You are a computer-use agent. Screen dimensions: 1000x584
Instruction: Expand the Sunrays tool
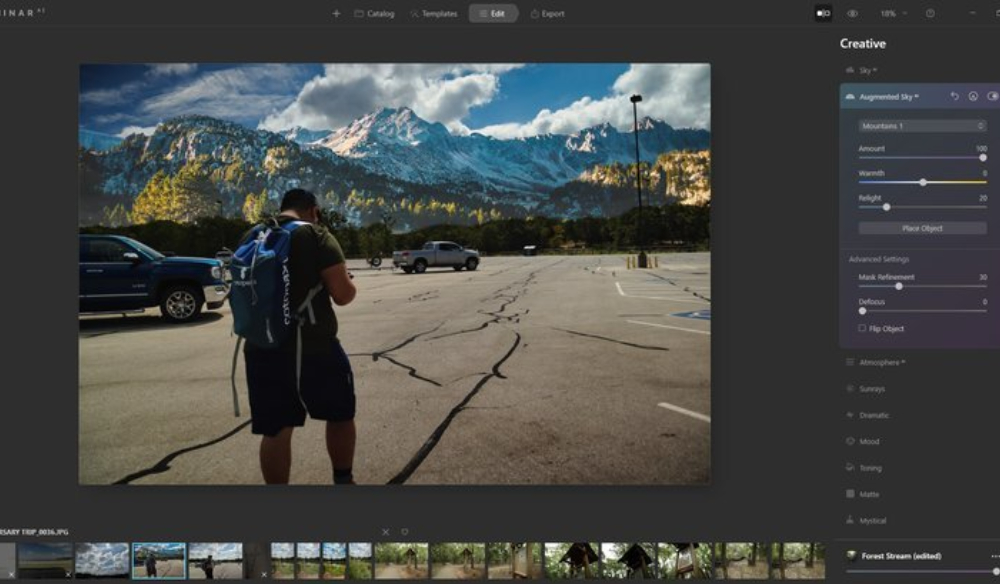click(x=872, y=389)
